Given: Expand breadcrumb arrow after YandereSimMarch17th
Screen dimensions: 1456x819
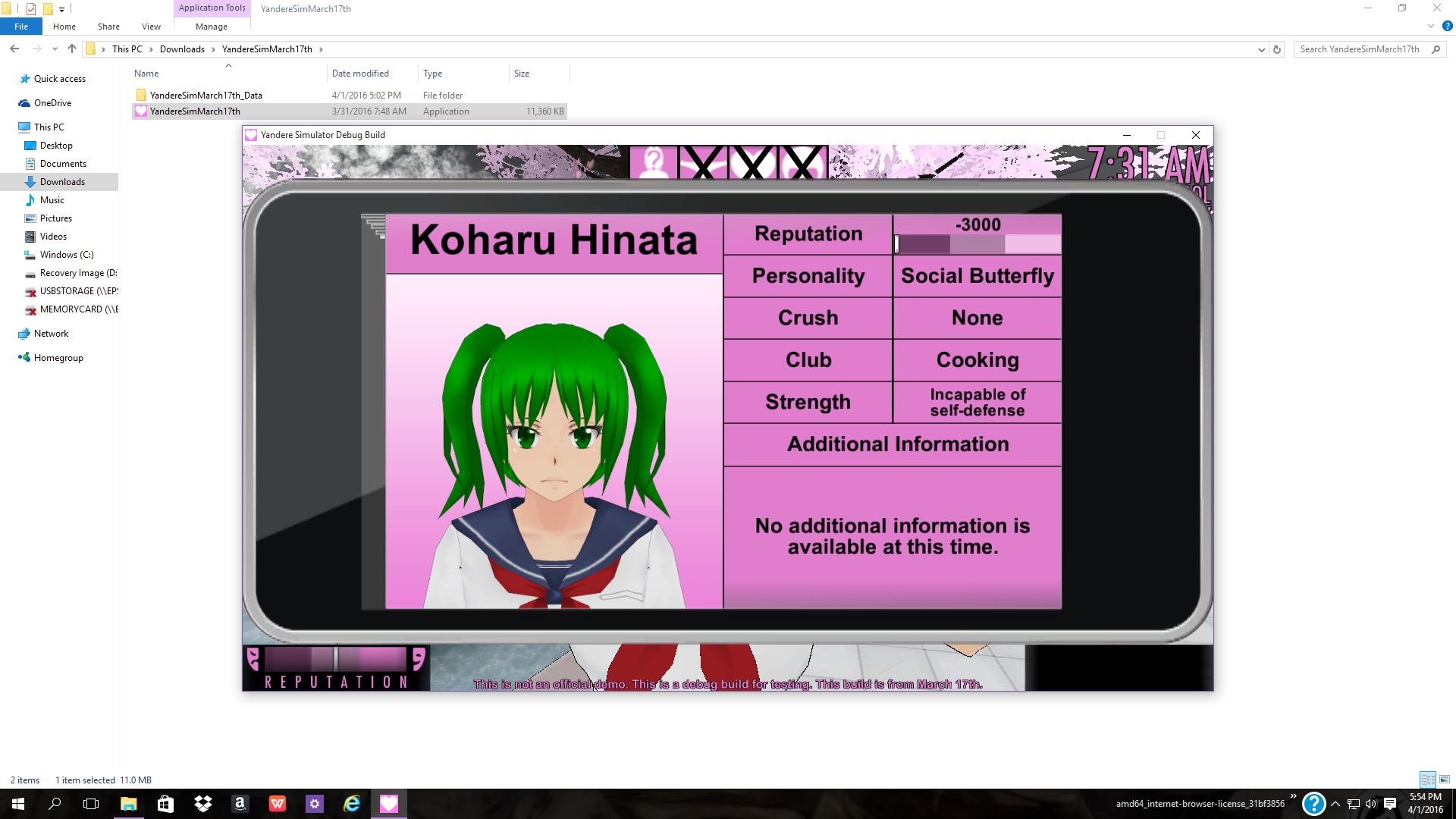Looking at the screenshot, I should click(321, 49).
